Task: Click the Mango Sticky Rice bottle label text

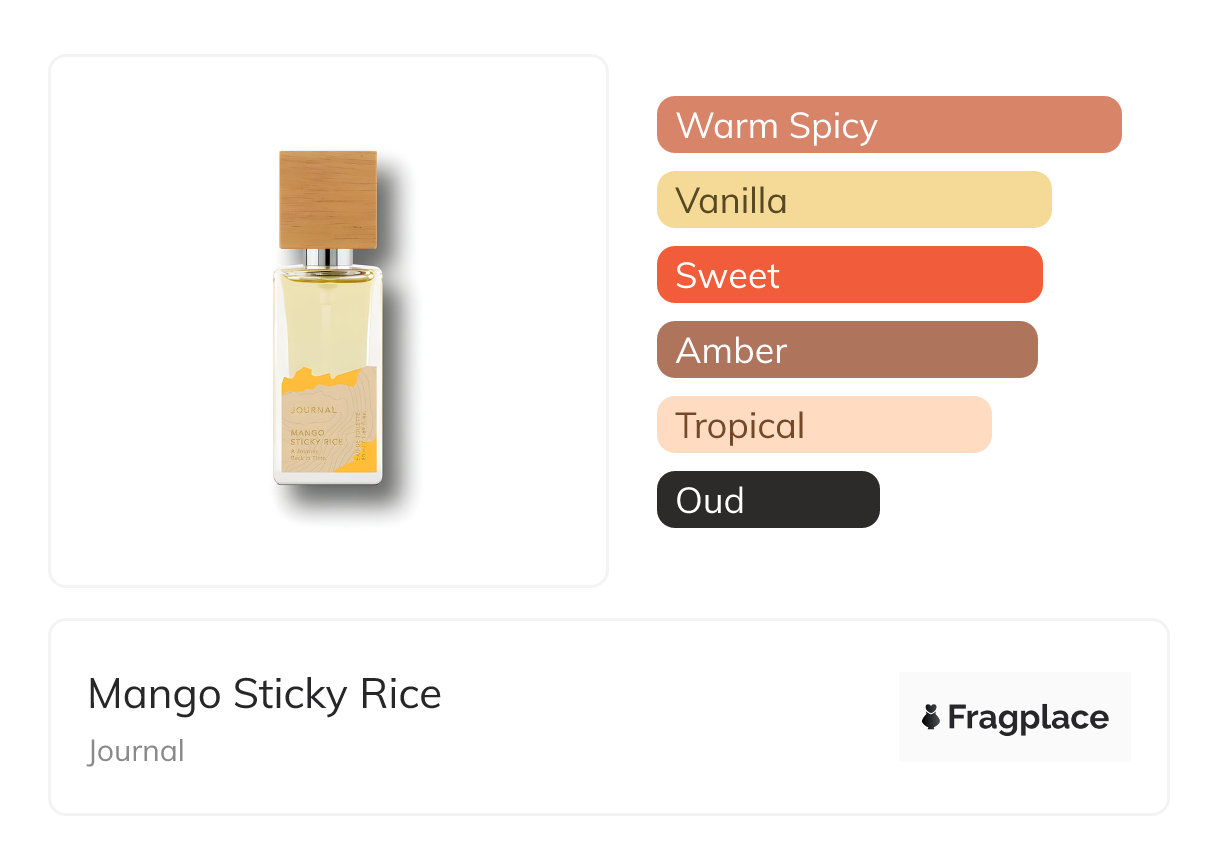Action: 315,436
